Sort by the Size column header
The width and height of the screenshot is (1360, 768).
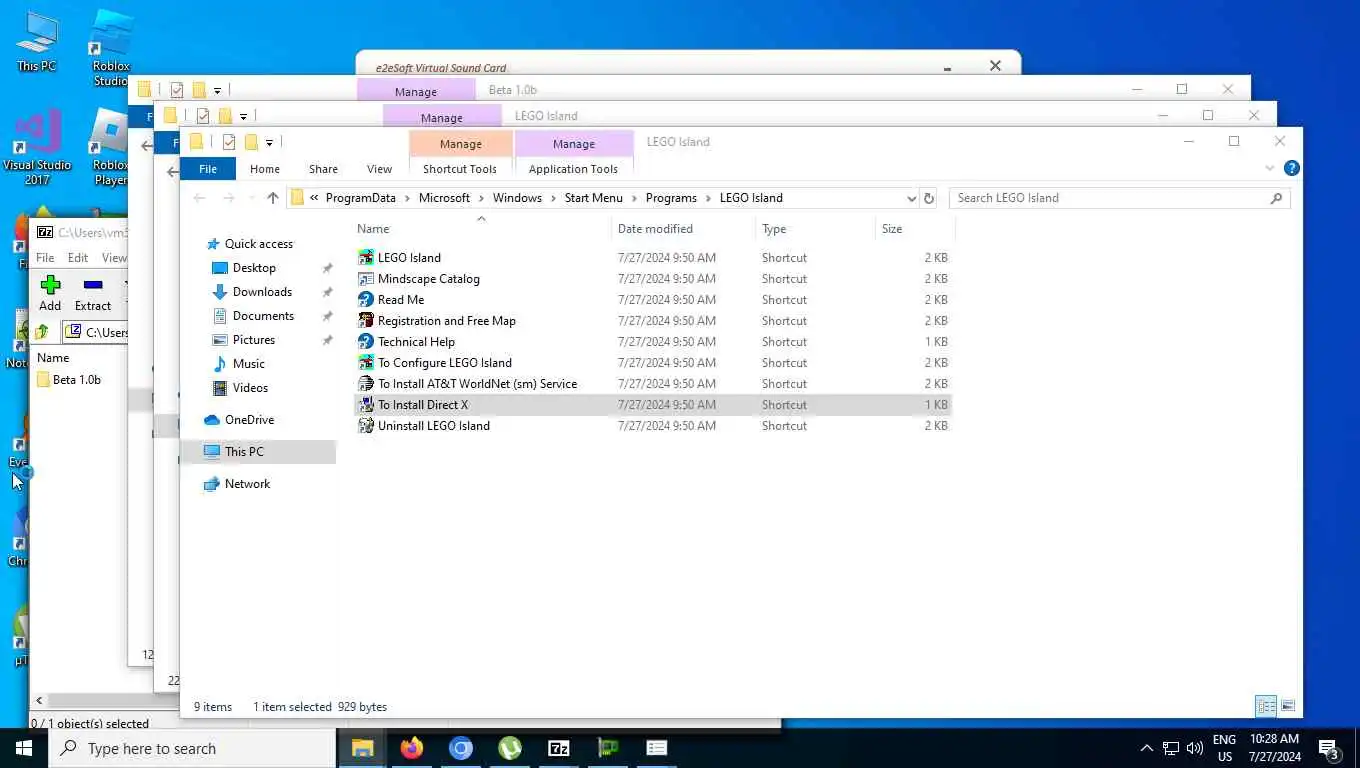[x=915, y=229]
